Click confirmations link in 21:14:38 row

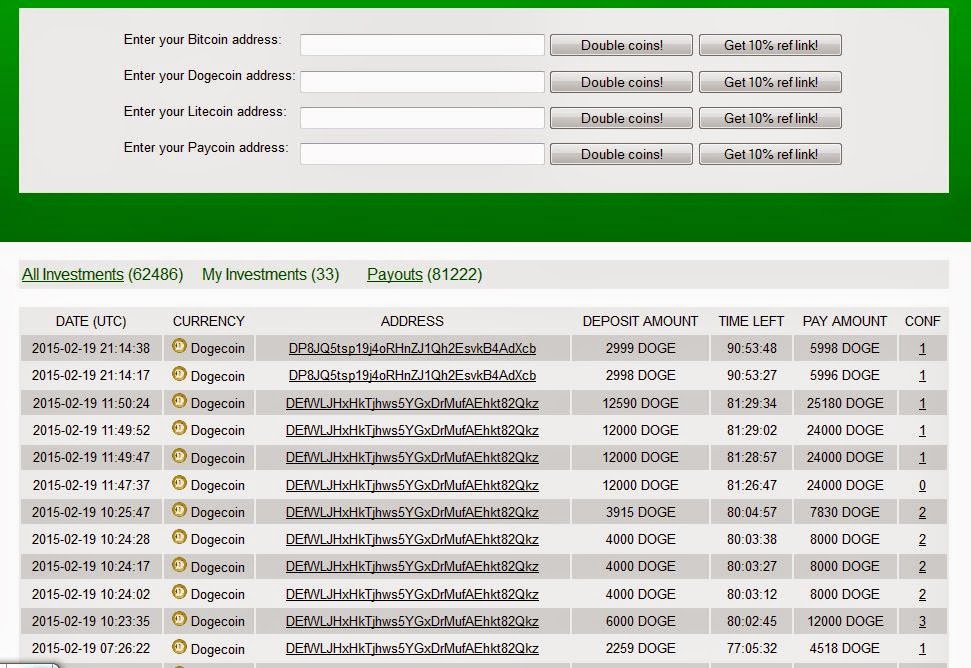(922, 349)
